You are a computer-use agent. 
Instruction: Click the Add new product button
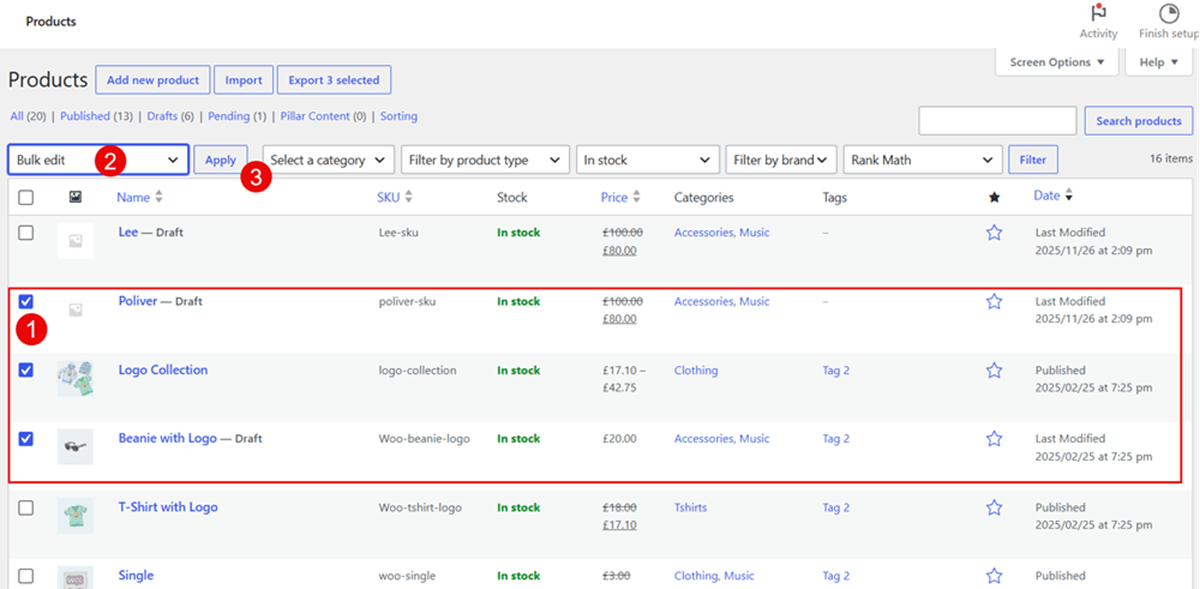[153, 80]
